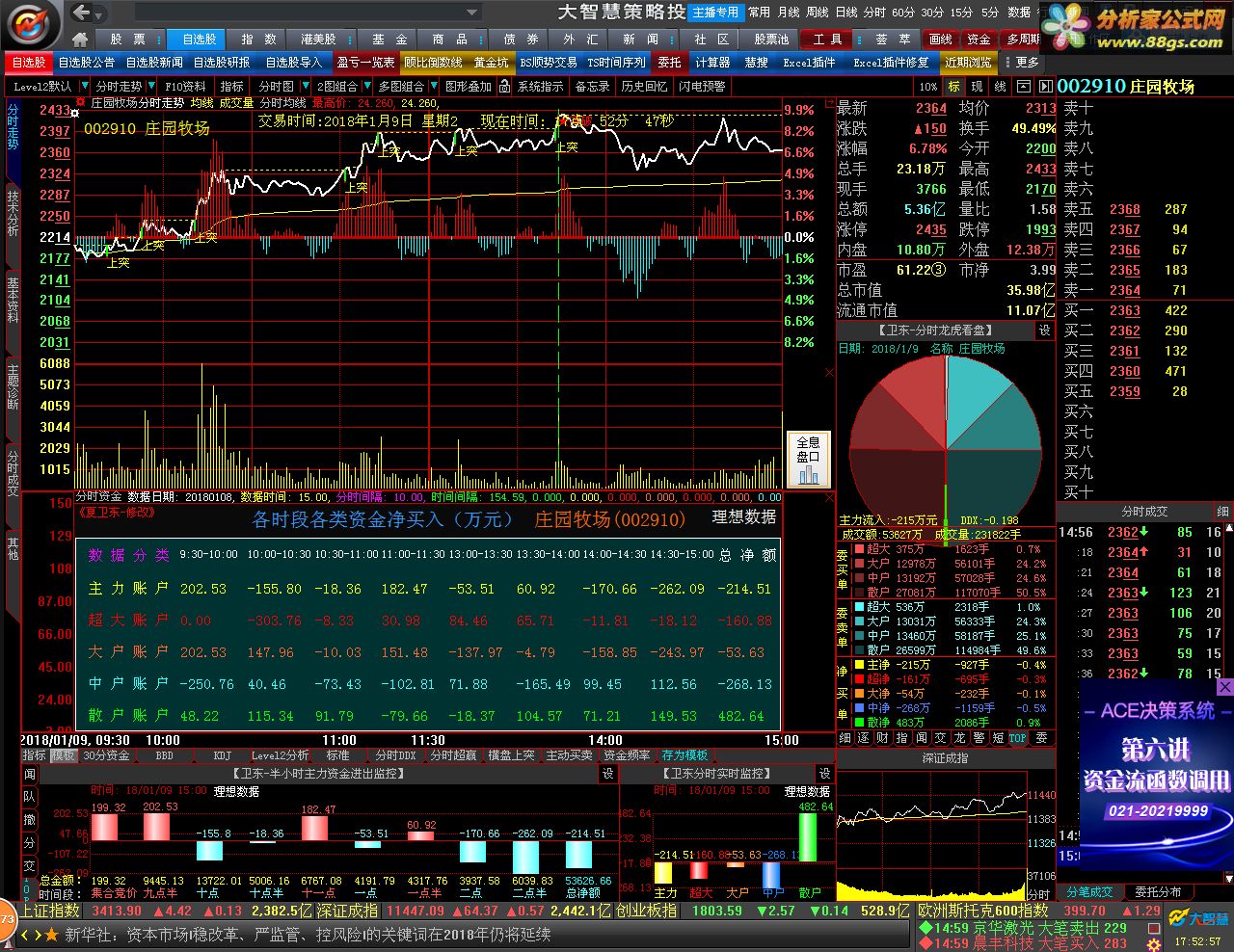Select the 分时DDX indicator tab
The image size is (1234, 952).
395,755
